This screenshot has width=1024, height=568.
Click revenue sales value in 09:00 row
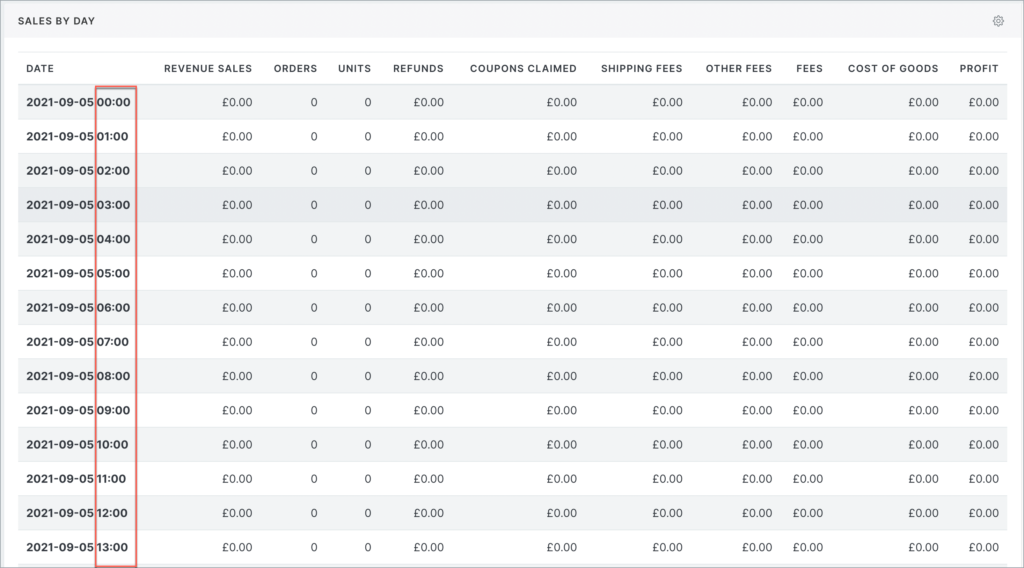point(237,410)
